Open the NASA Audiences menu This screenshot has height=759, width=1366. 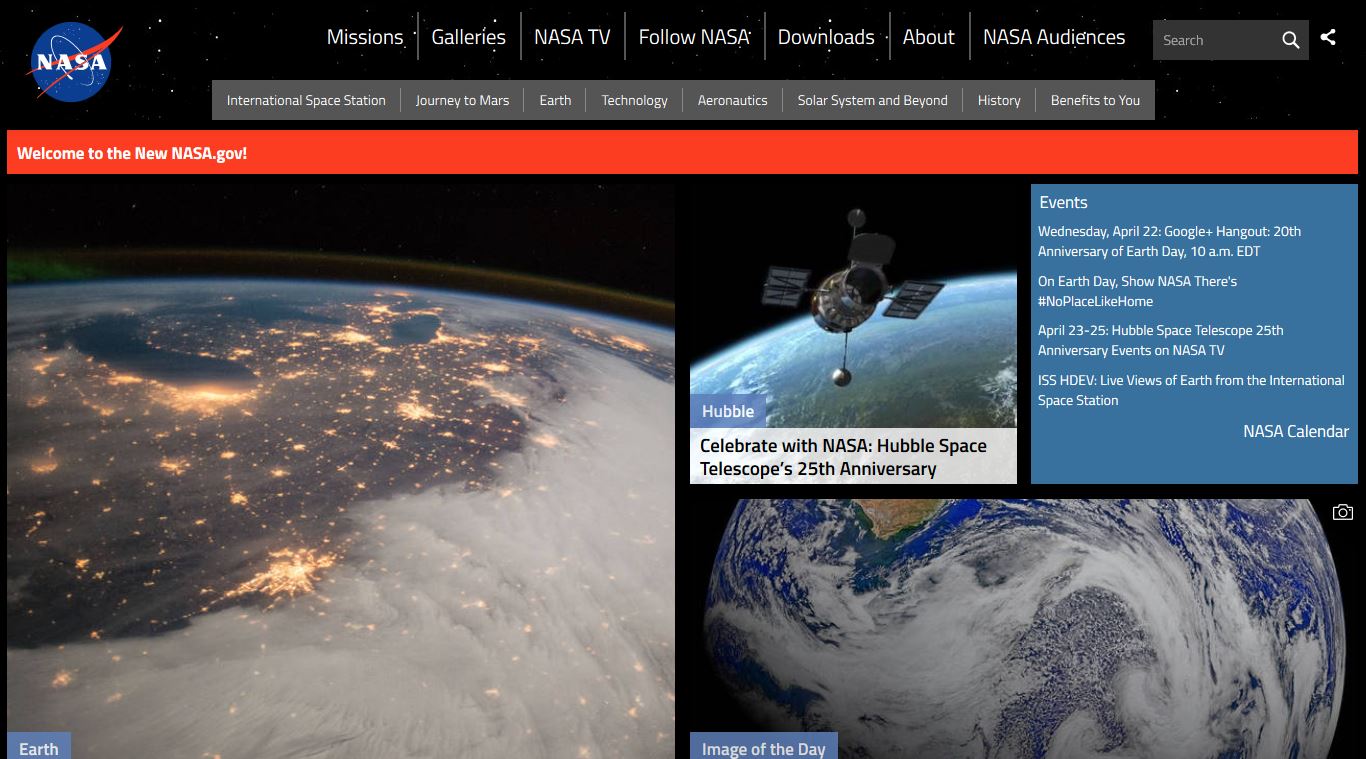[1054, 37]
